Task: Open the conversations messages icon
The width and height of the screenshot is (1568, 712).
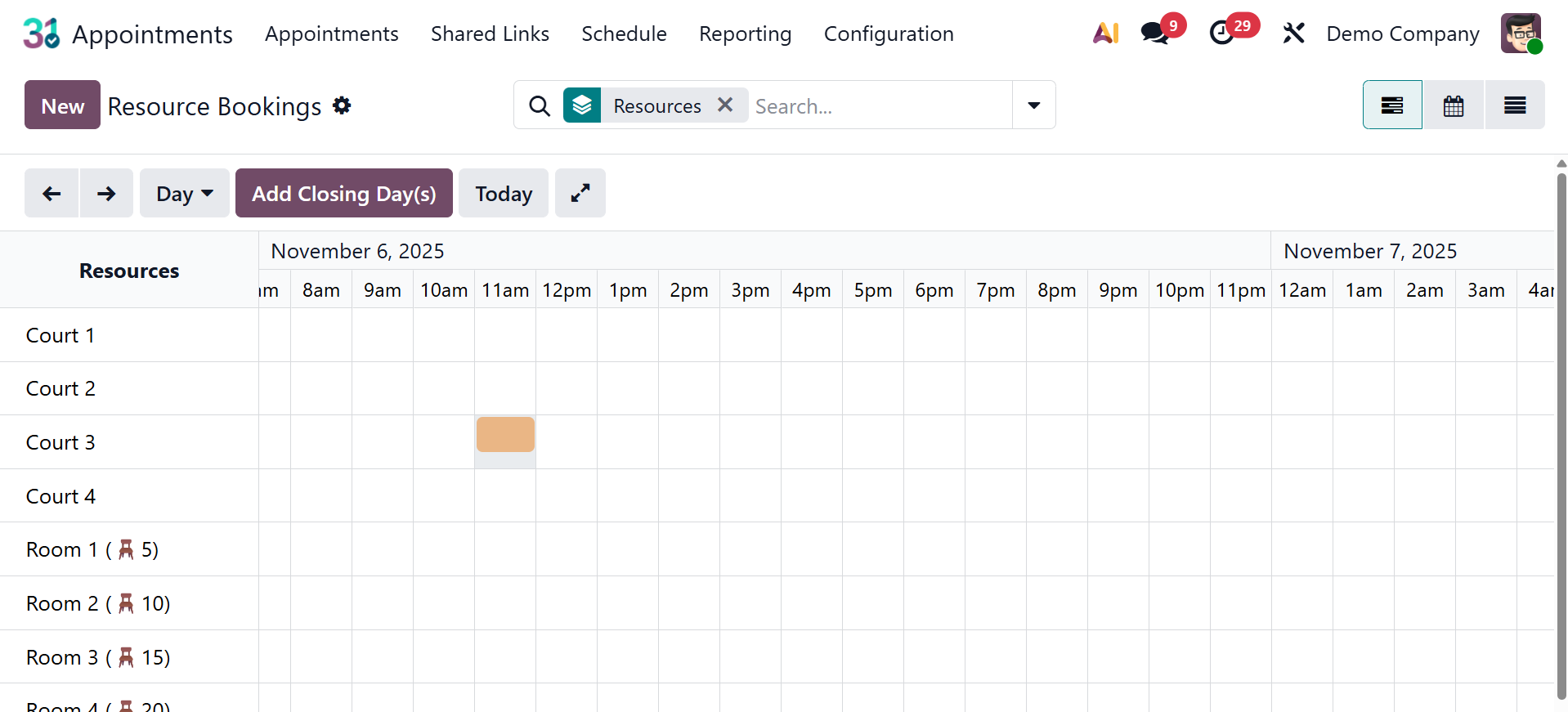Action: click(x=1155, y=34)
